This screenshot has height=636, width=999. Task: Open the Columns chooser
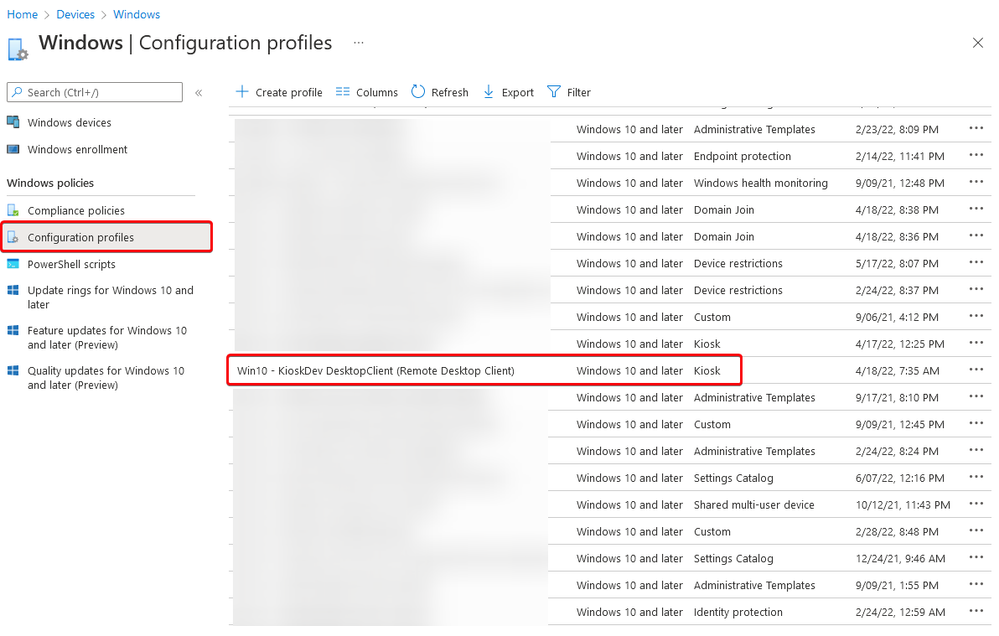367,92
